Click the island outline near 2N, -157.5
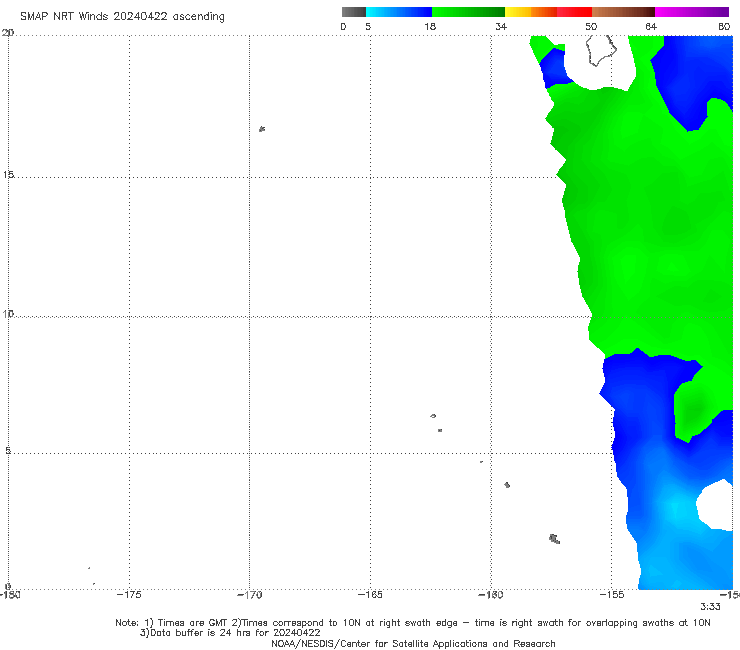Image resolution: width=740 pixels, height=650 pixels. 555,539
